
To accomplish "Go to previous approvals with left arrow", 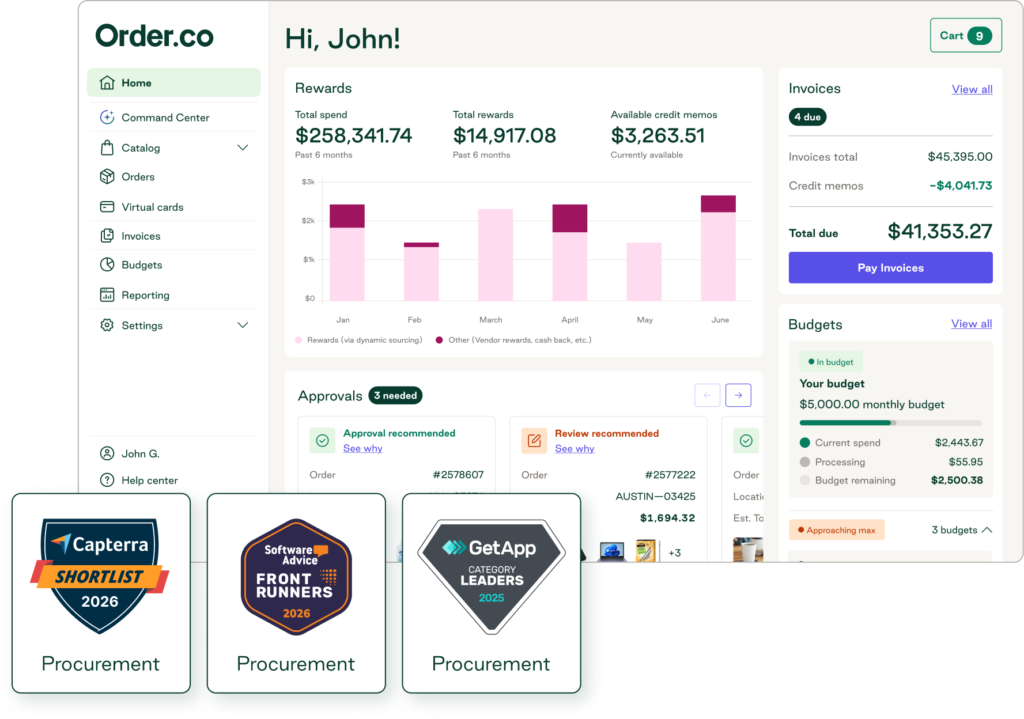I will coord(707,395).
